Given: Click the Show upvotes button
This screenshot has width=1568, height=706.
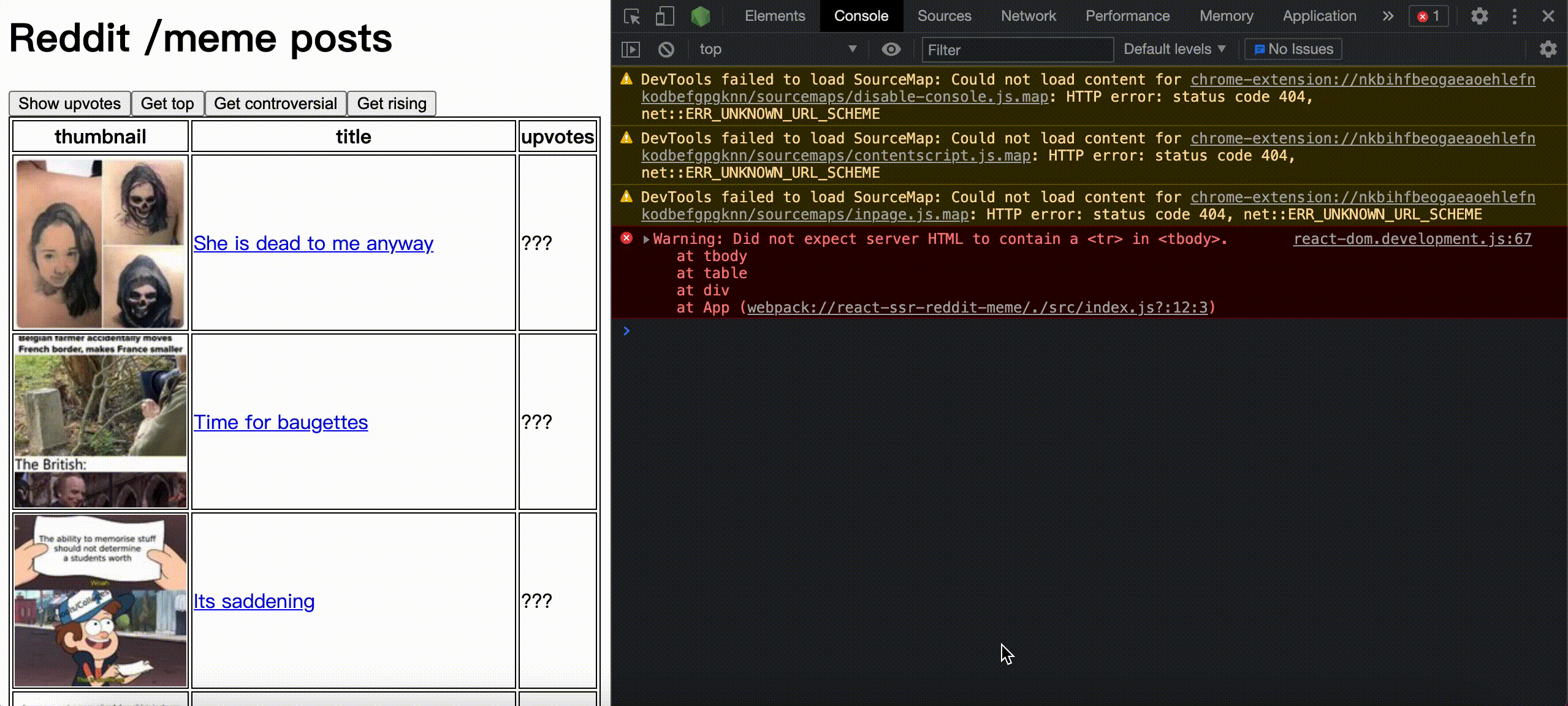Looking at the screenshot, I should coord(70,104).
